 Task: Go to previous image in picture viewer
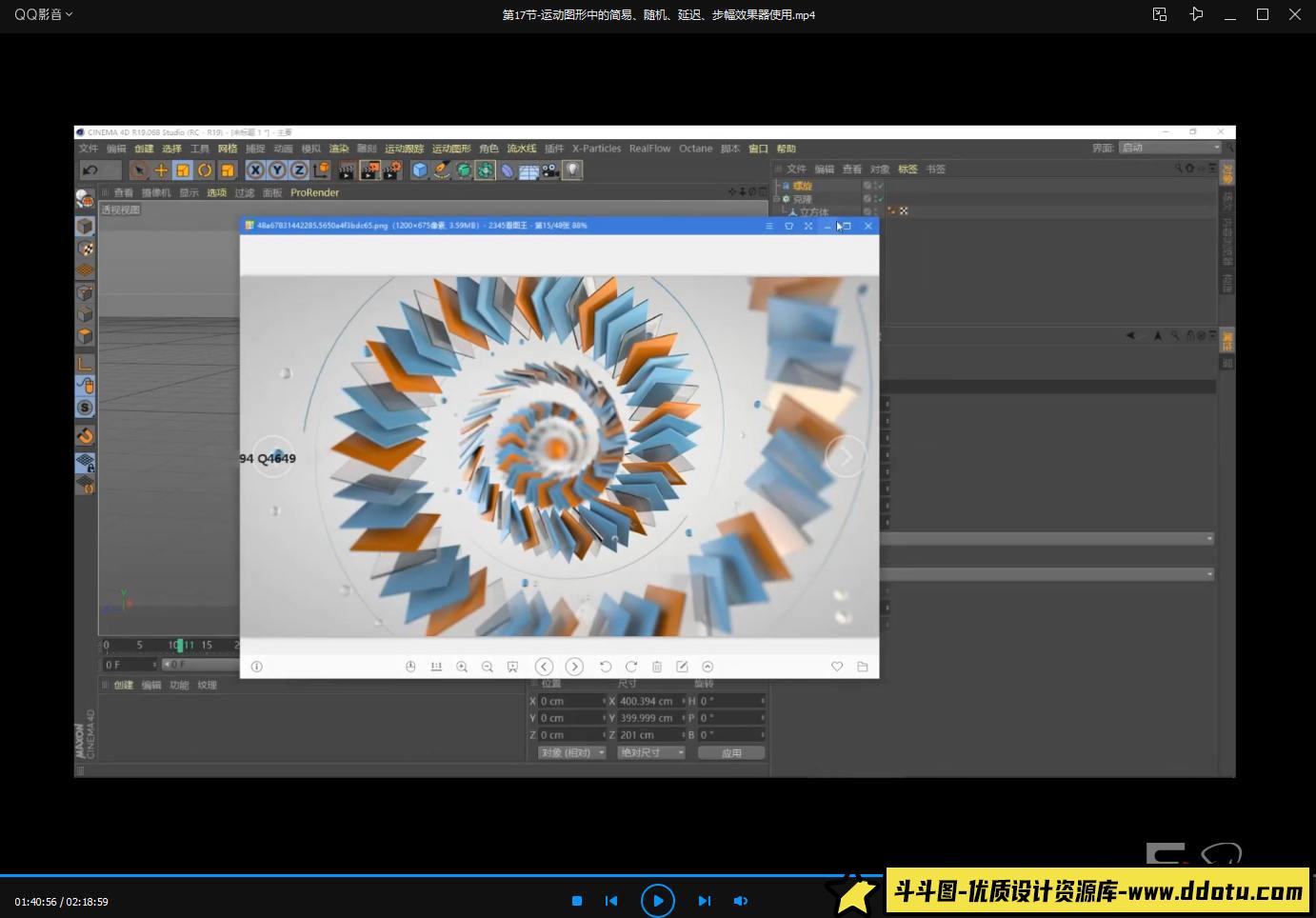click(x=544, y=667)
